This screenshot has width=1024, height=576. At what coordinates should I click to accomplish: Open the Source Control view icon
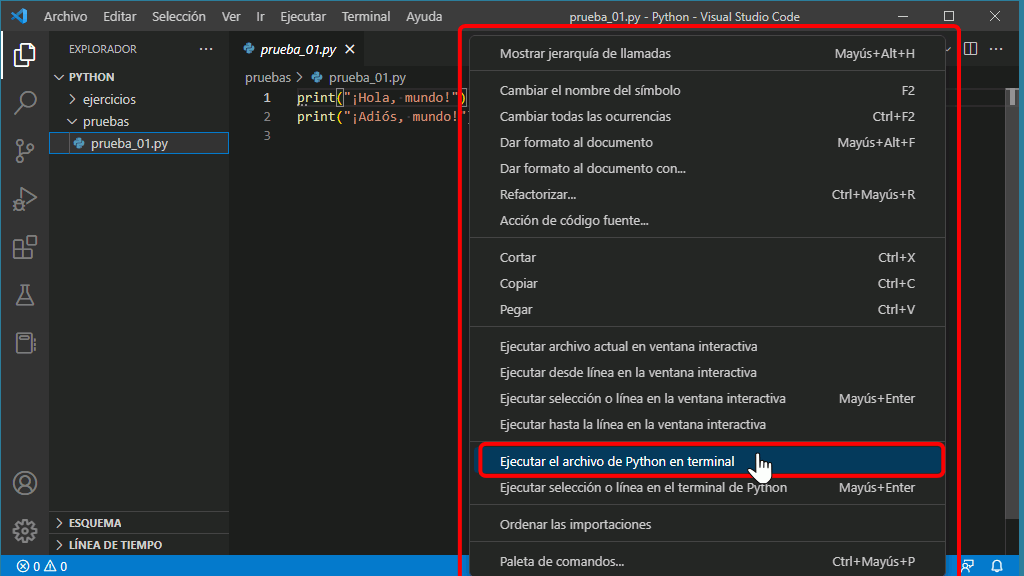[25, 151]
